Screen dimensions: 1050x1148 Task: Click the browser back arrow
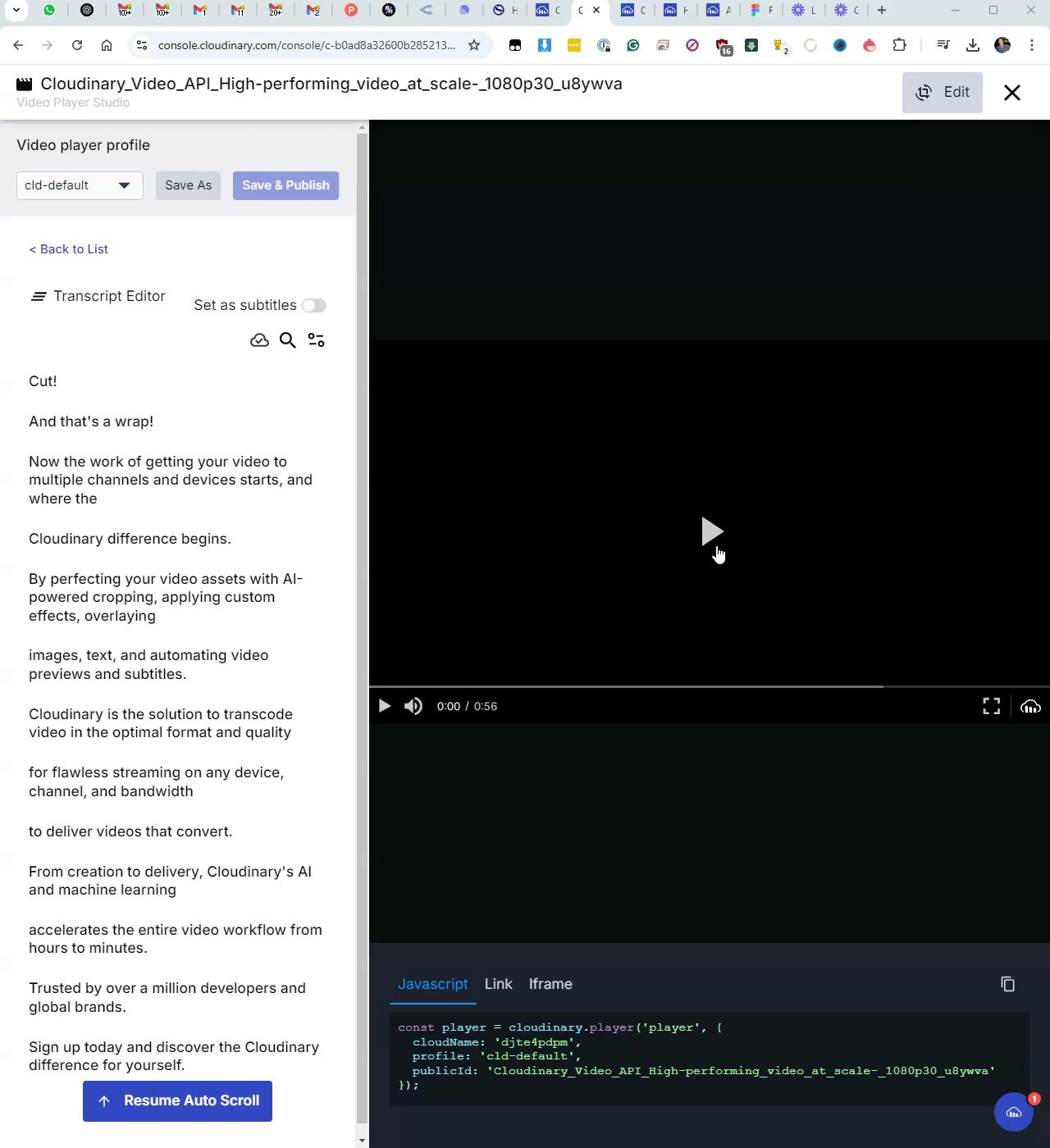coord(18,45)
